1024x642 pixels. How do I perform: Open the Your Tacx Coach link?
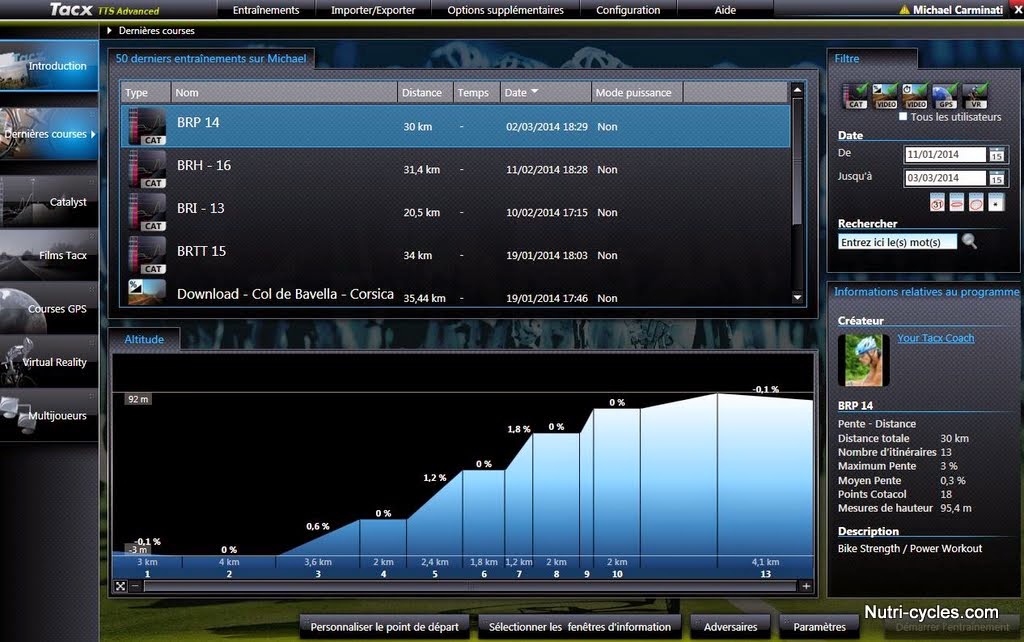click(x=935, y=338)
